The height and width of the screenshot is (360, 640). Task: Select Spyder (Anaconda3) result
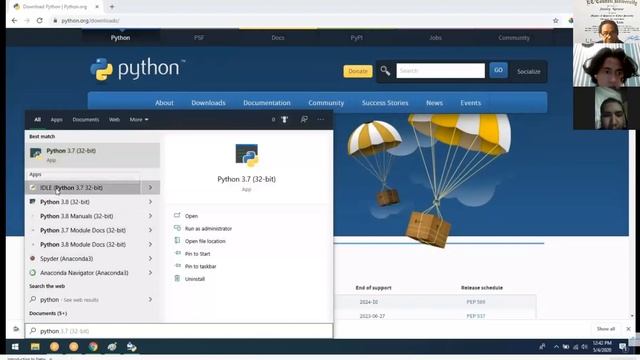[83, 258]
